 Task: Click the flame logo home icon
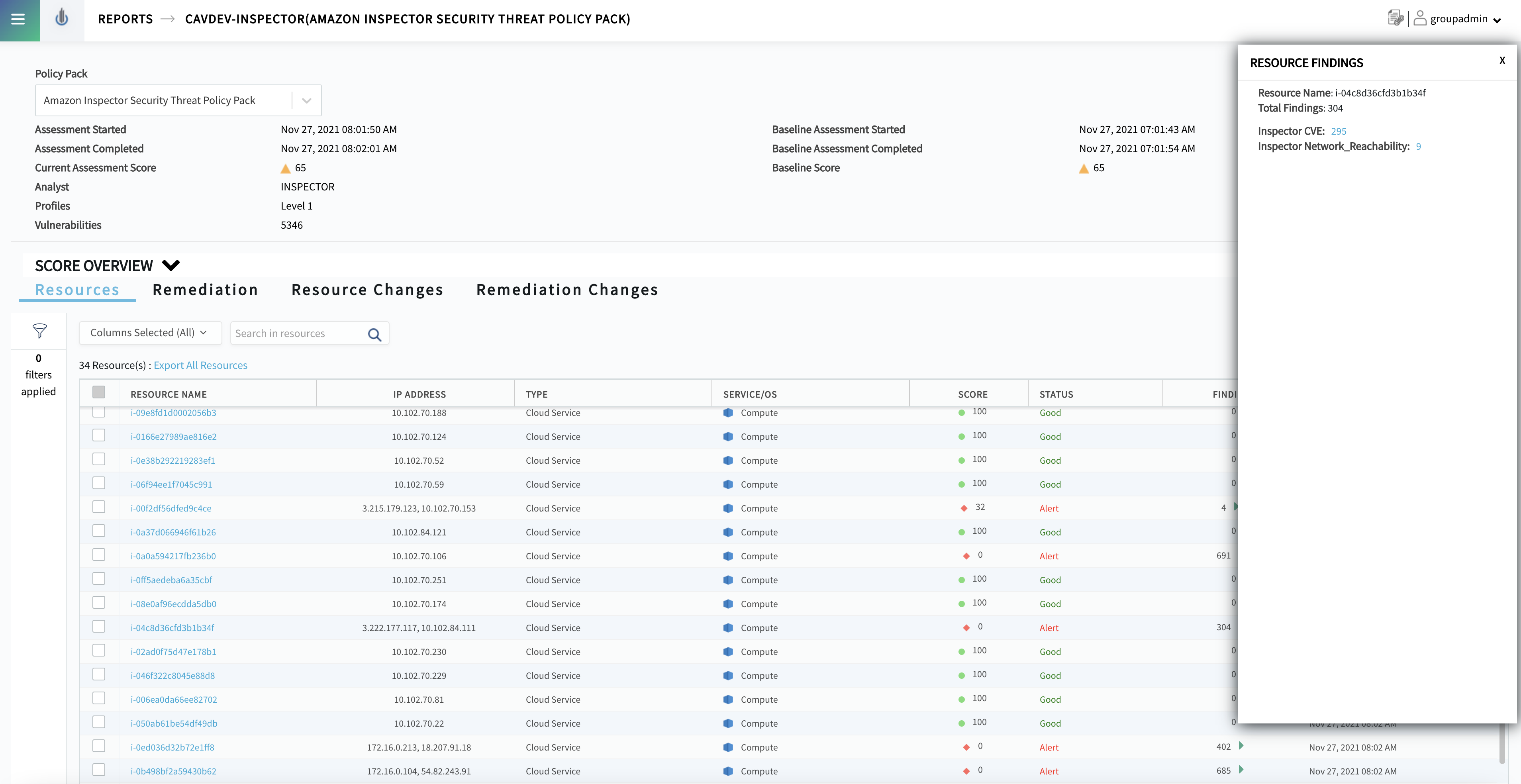pos(61,18)
